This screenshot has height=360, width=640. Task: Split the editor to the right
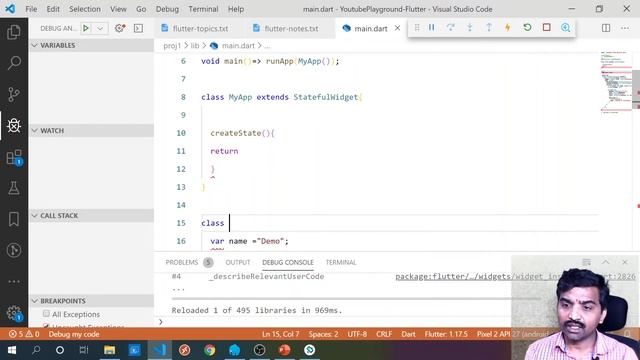[x=606, y=28]
